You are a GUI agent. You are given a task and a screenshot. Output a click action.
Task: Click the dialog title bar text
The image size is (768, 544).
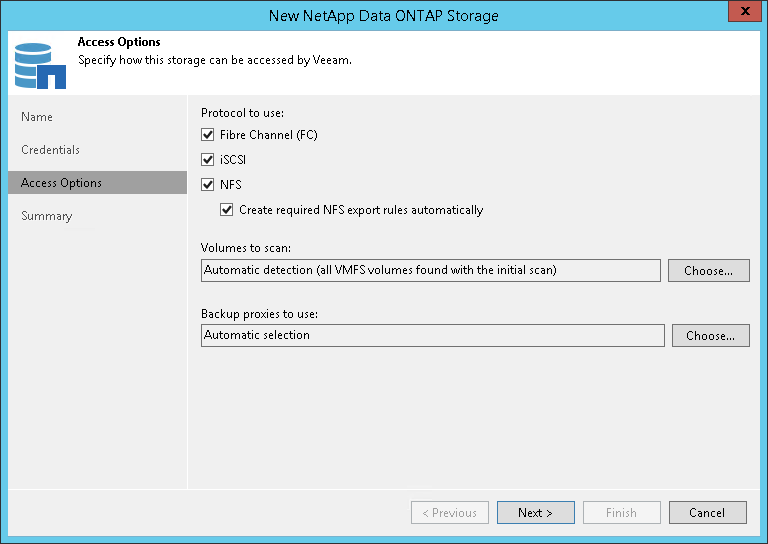pos(384,15)
